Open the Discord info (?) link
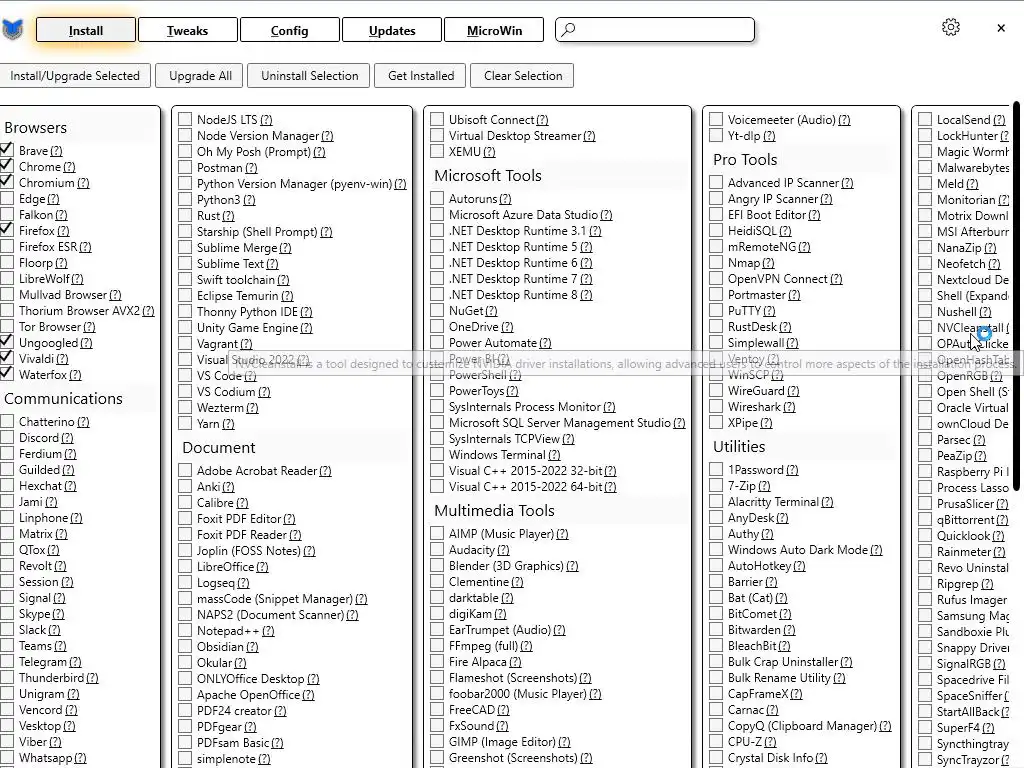1024x768 pixels. coord(67,438)
